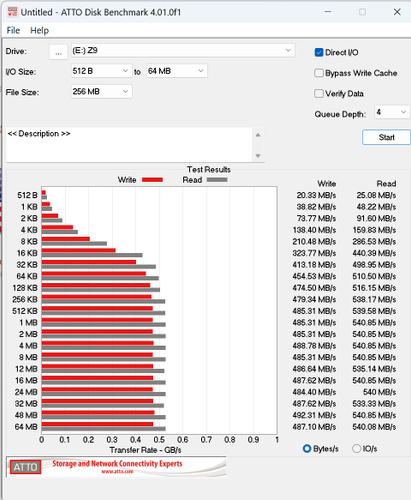Click the 64 MB chart row label

pos(26,427)
